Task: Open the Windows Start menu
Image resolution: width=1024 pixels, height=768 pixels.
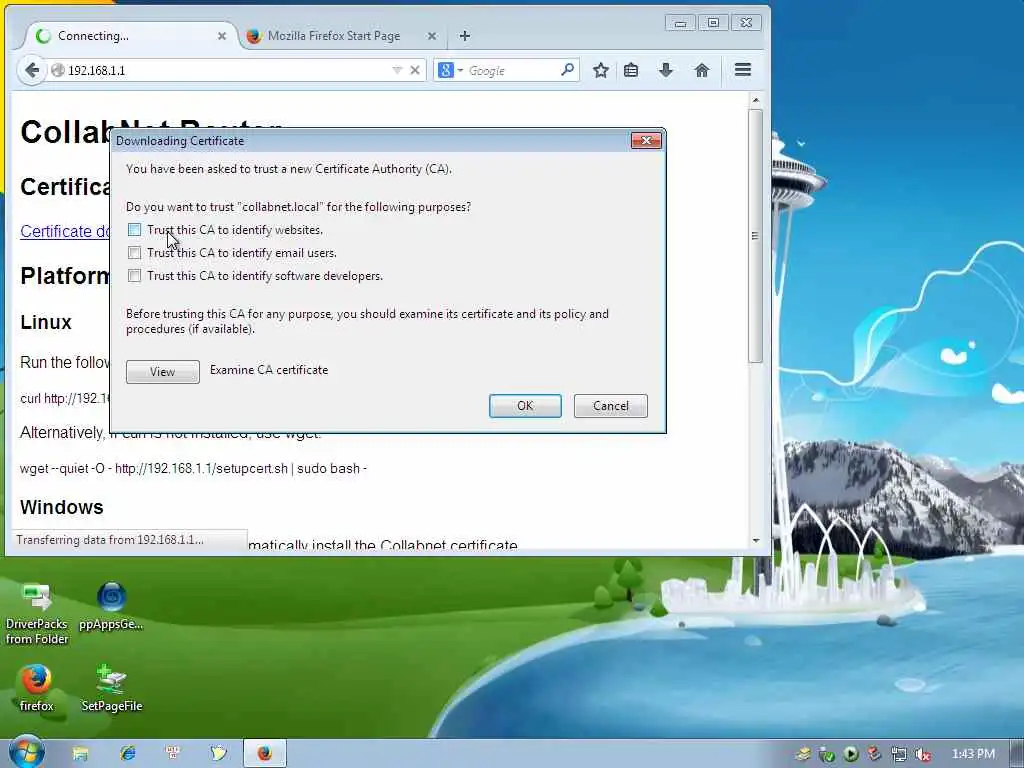Action: point(26,752)
